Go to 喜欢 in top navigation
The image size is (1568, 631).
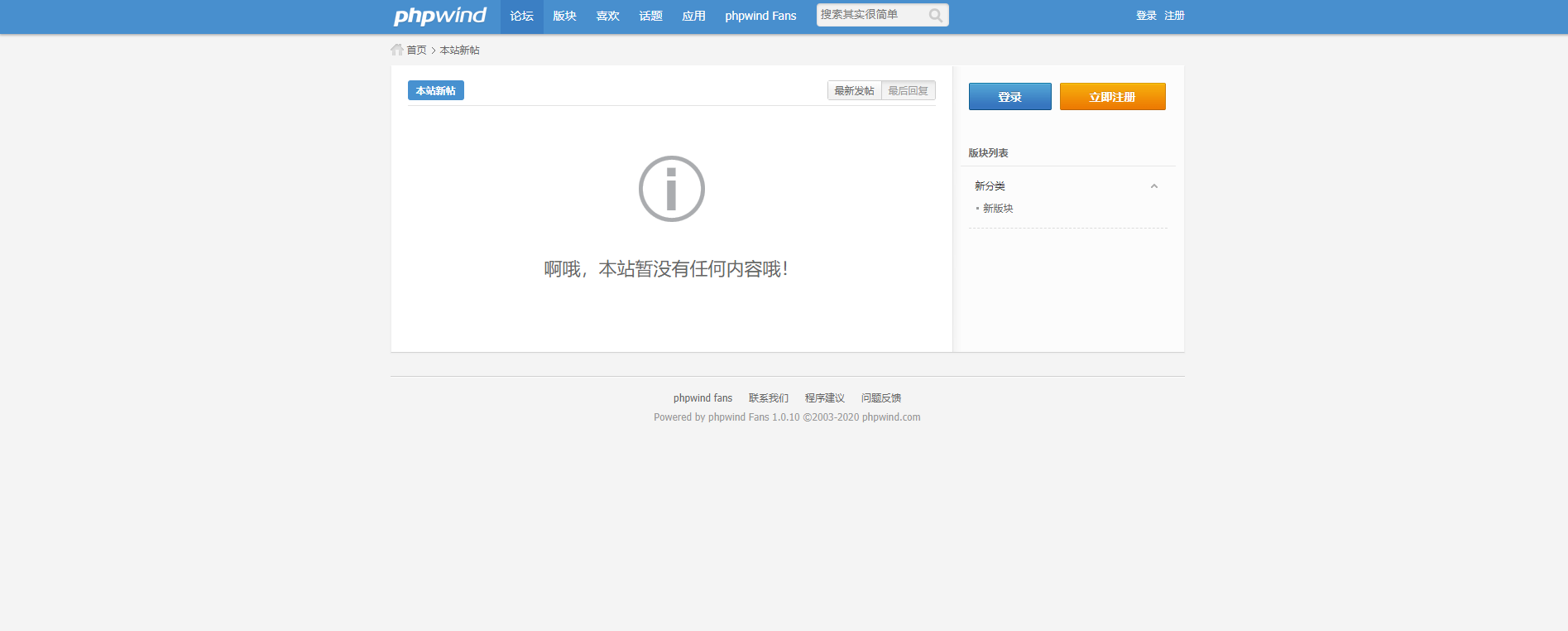coord(607,16)
